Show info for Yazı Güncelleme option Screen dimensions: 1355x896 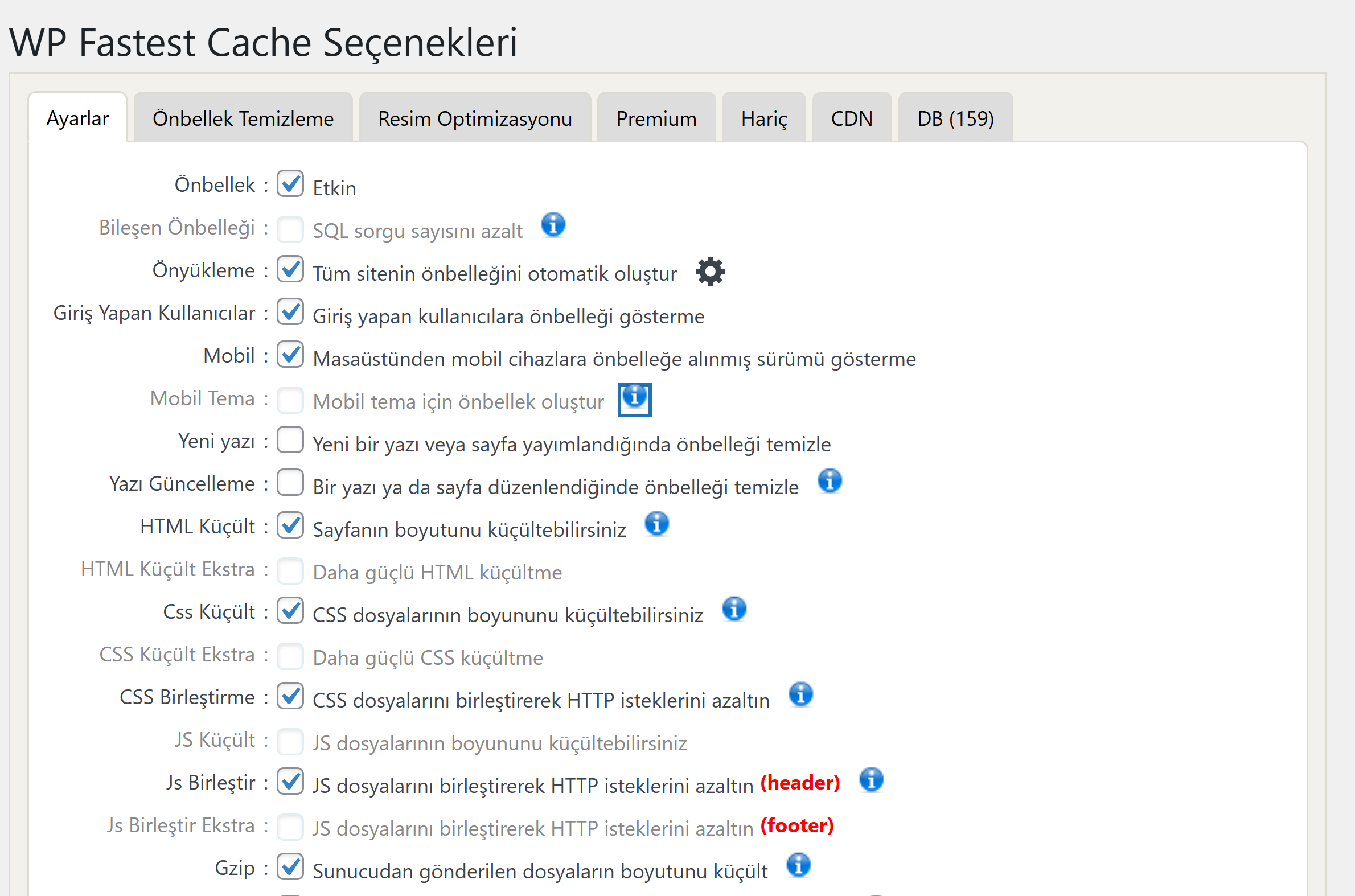(x=830, y=480)
